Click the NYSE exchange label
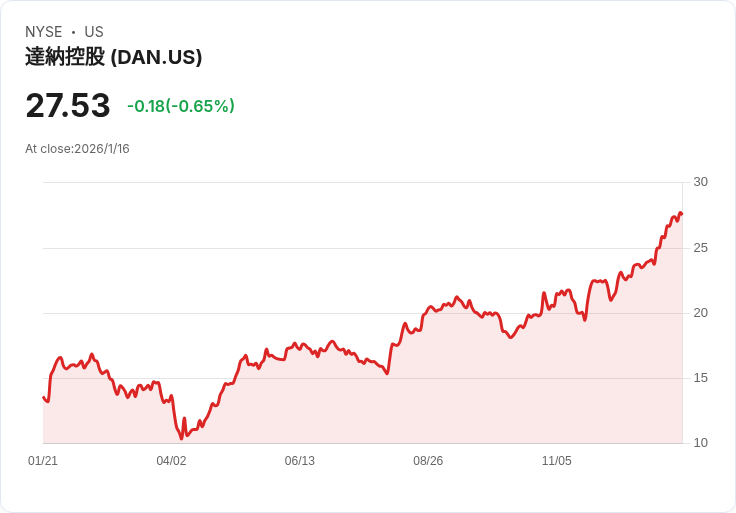Screen dimensions: 736x513 pos(44,32)
